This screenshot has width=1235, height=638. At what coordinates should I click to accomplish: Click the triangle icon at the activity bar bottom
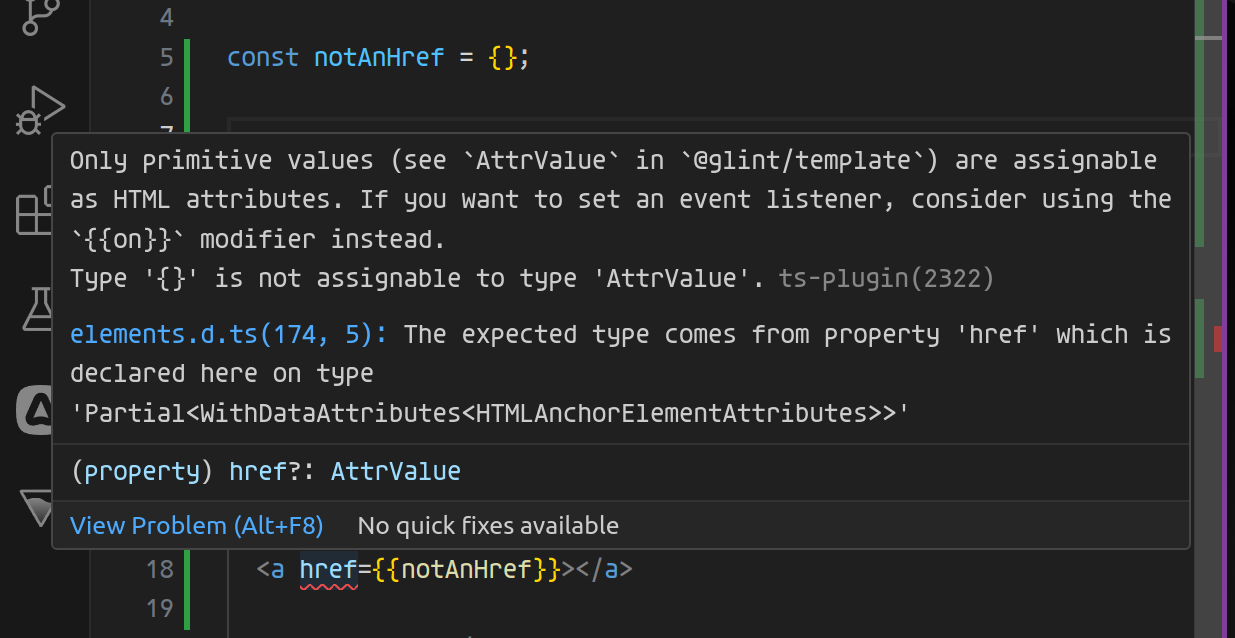click(x=35, y=510)
